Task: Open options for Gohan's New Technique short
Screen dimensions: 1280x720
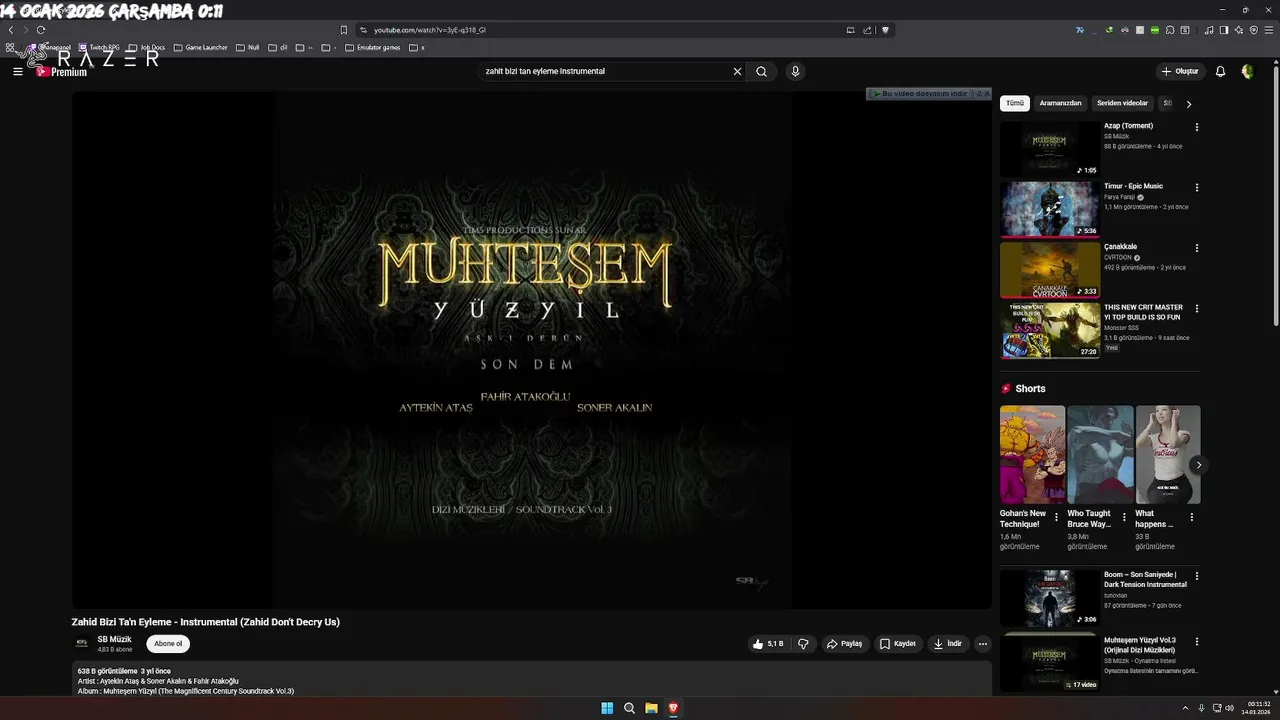Action: pyautogui.click(x=1056, y=517)
